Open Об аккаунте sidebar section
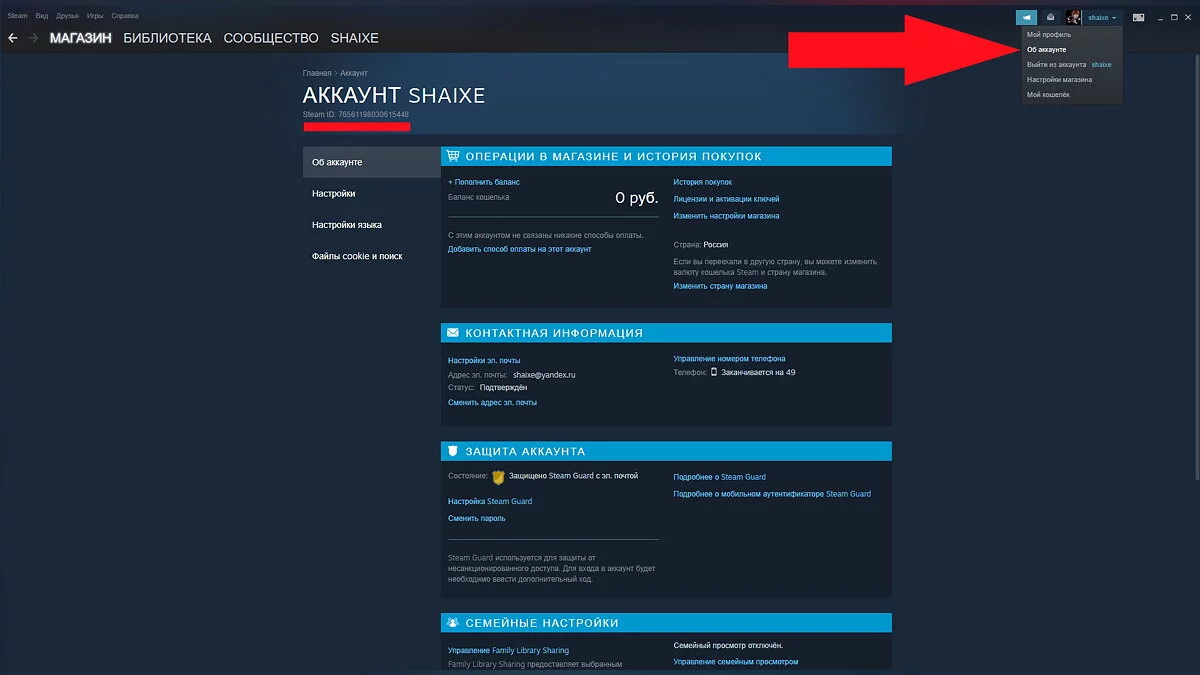Image resolution: width=1200 pixels, height=675 pixels. point(372,162)
